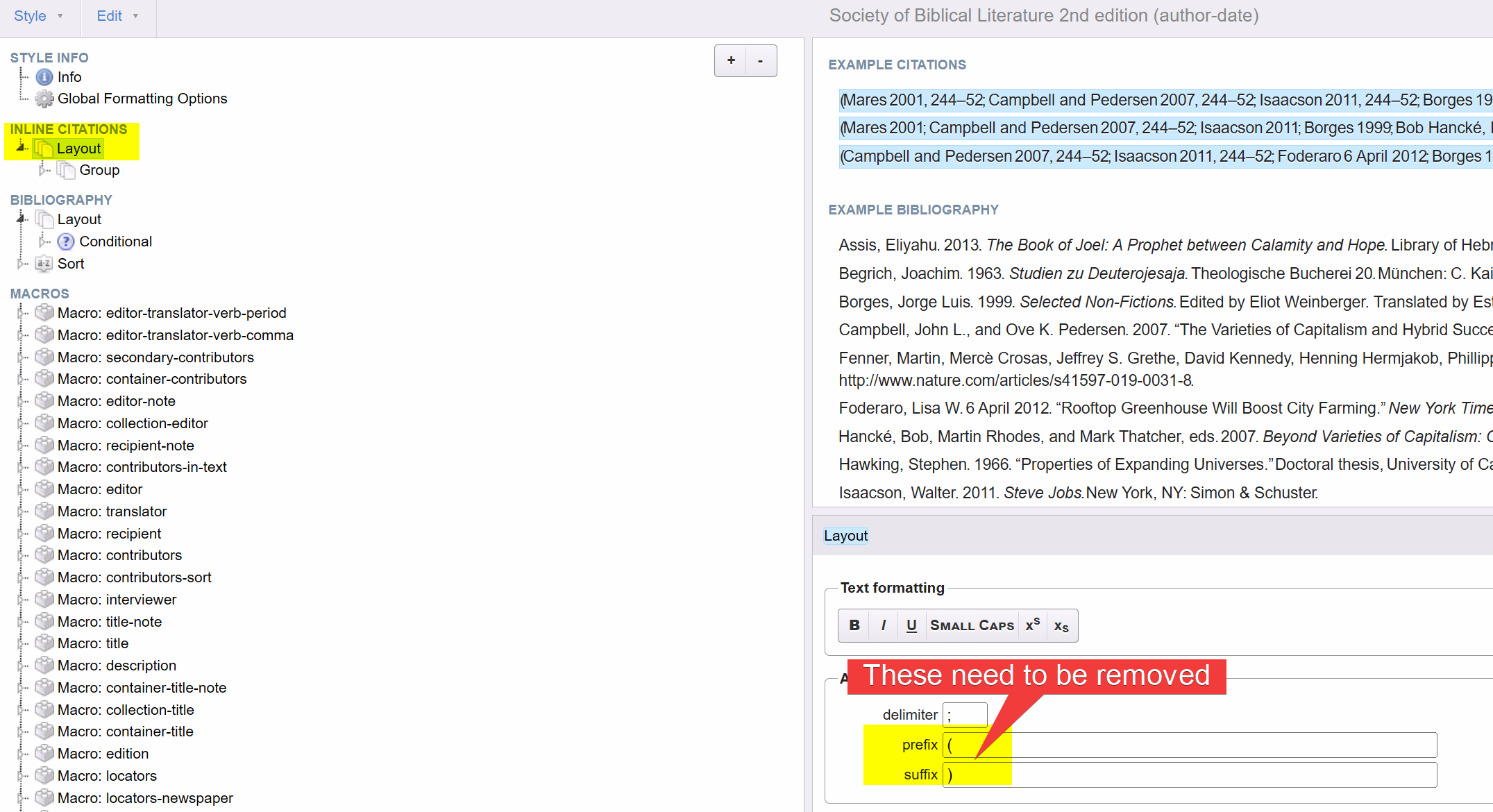Expand the Sort node in Bibliography
Viewport: 1493px width, 812px height.
(x=20, y=264)
